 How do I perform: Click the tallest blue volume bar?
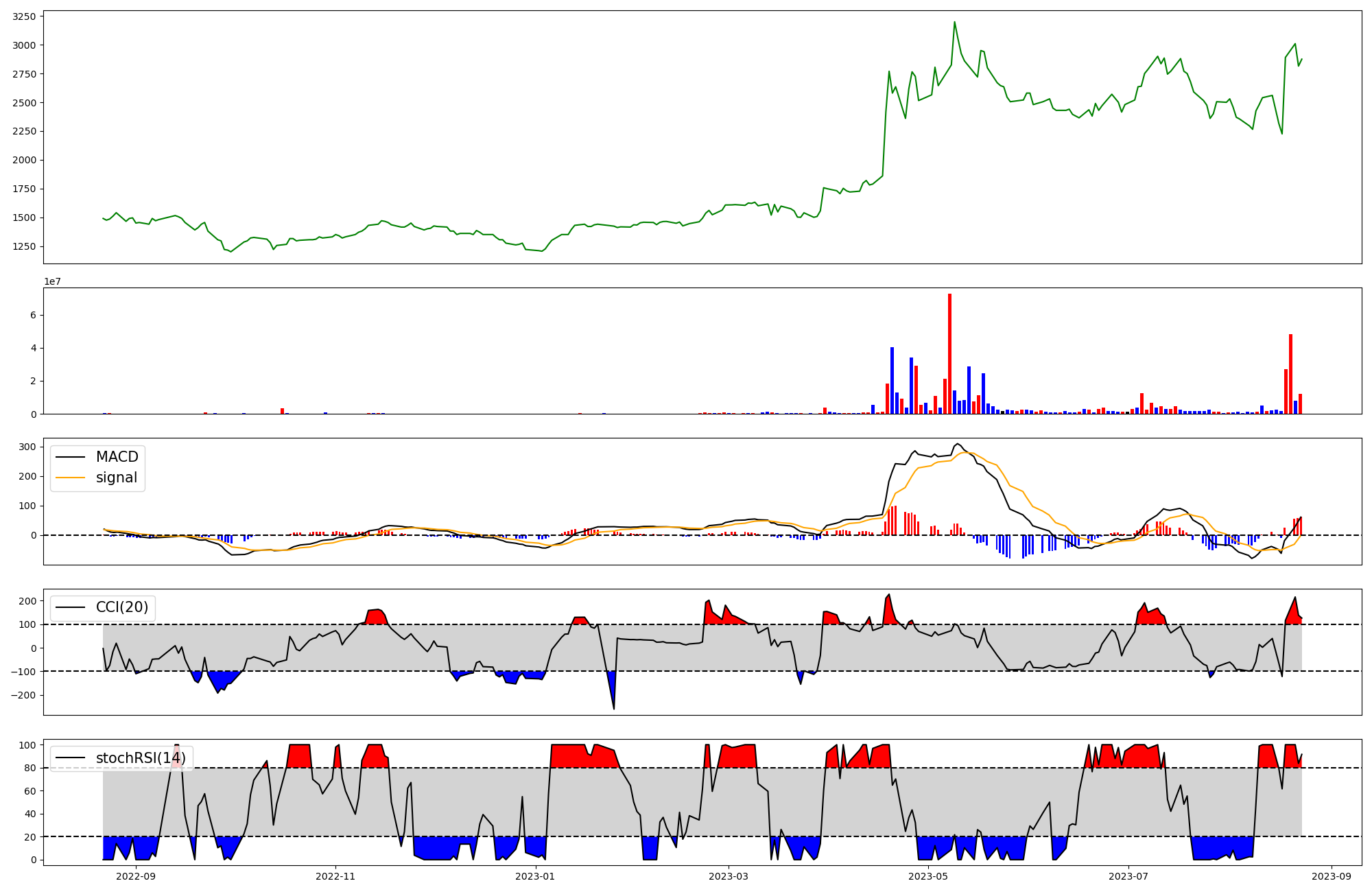click(x=892, y=381)
